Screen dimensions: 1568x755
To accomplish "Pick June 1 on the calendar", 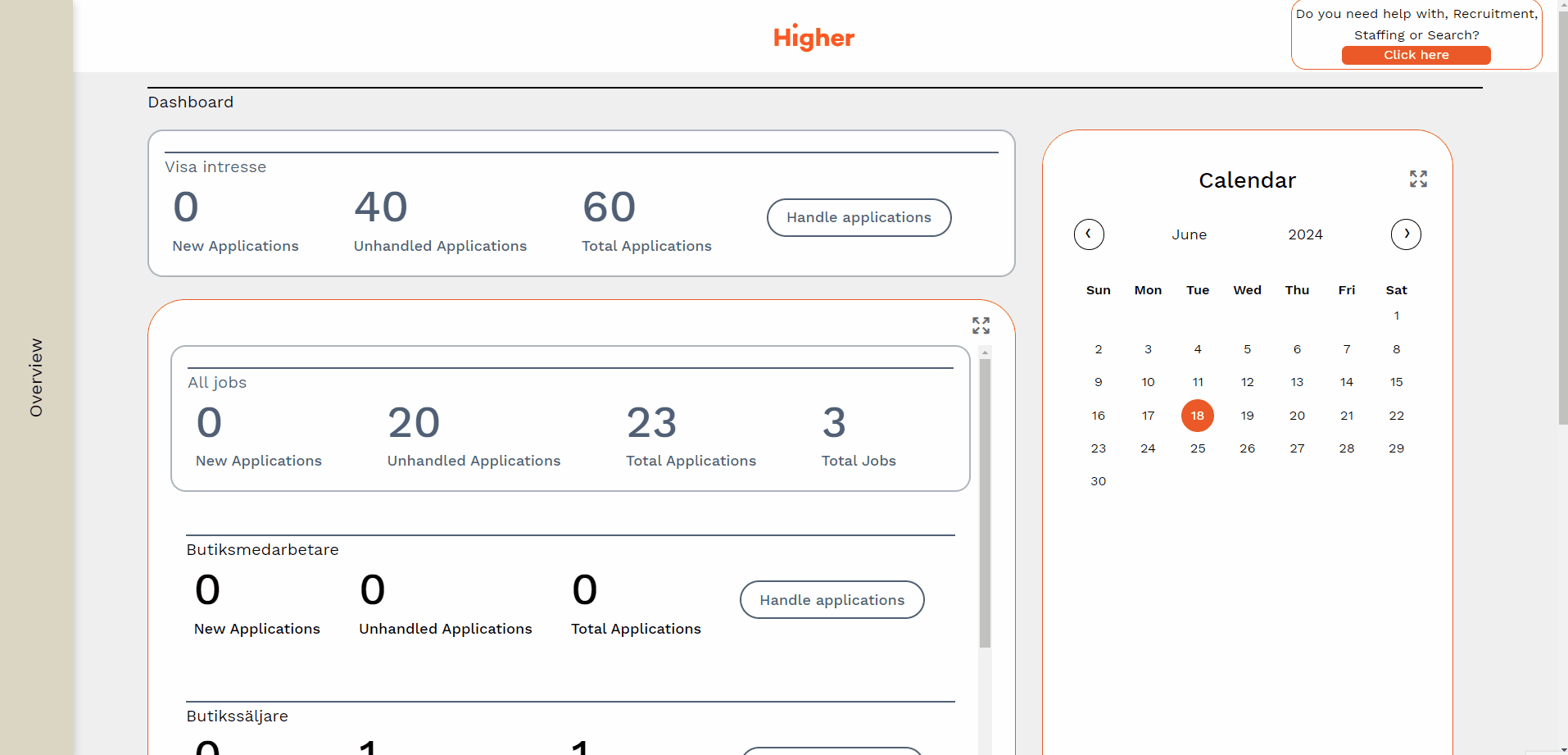I will click(x=1396, y=316).
